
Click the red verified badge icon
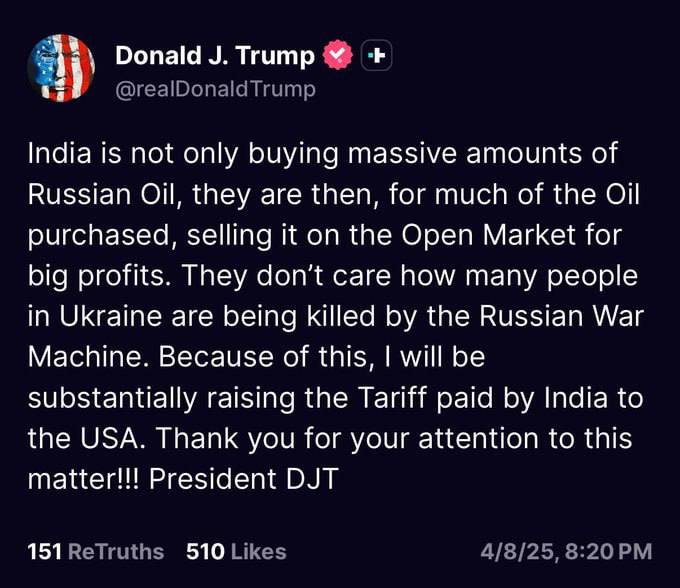coord(338,56)
